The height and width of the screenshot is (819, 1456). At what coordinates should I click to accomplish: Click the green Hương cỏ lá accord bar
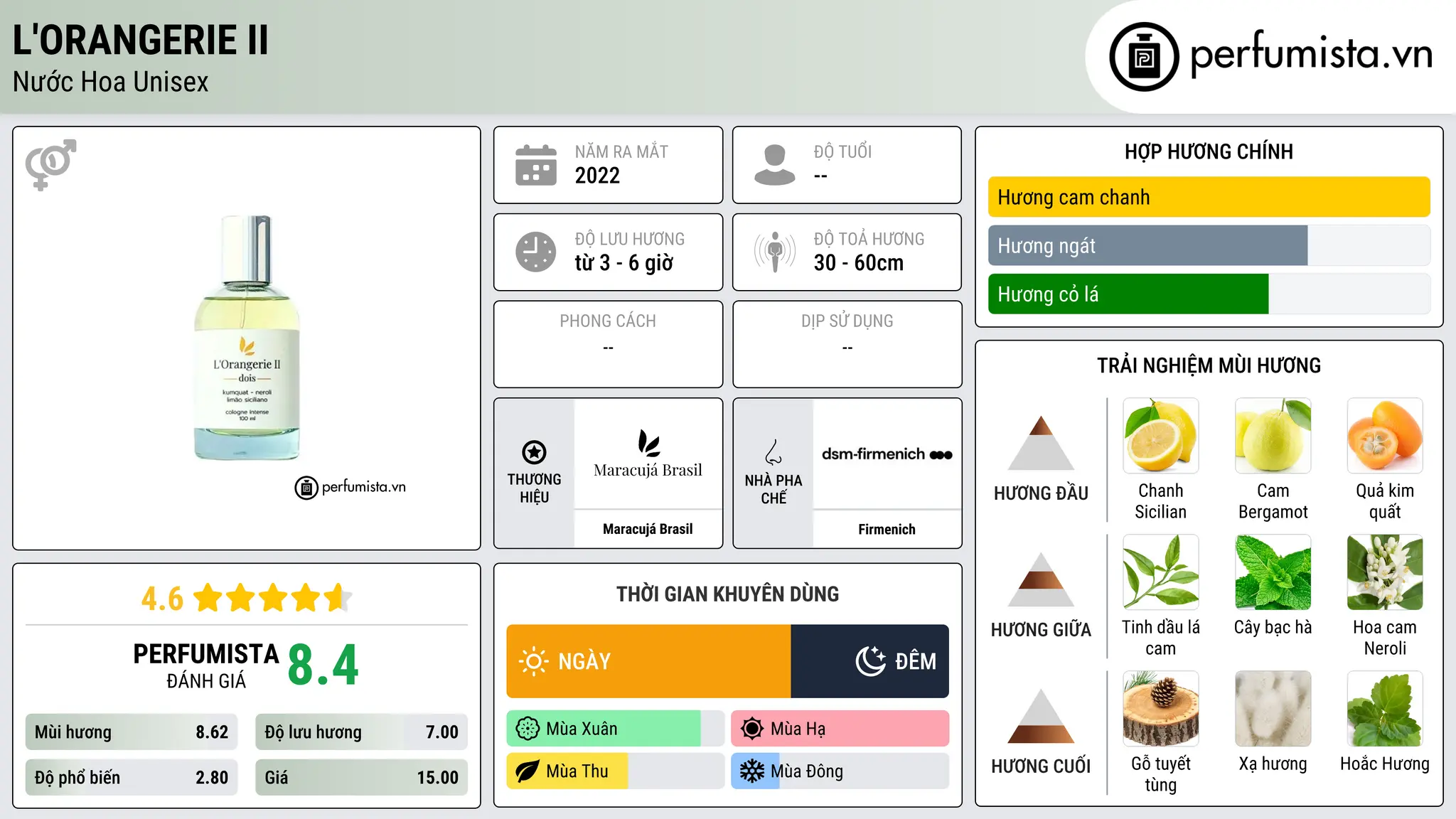point(1128,294)
